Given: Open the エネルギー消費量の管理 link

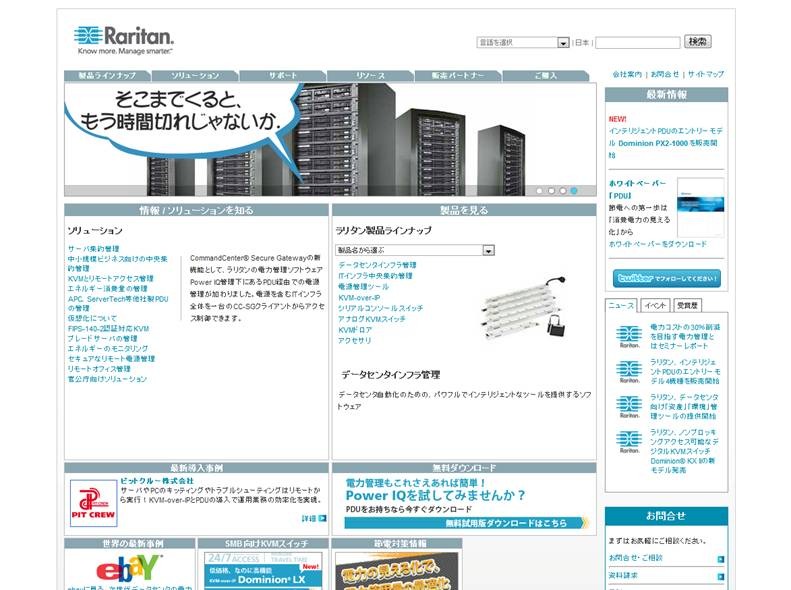Looking at the screenshot, I should [x=107, y=288].
